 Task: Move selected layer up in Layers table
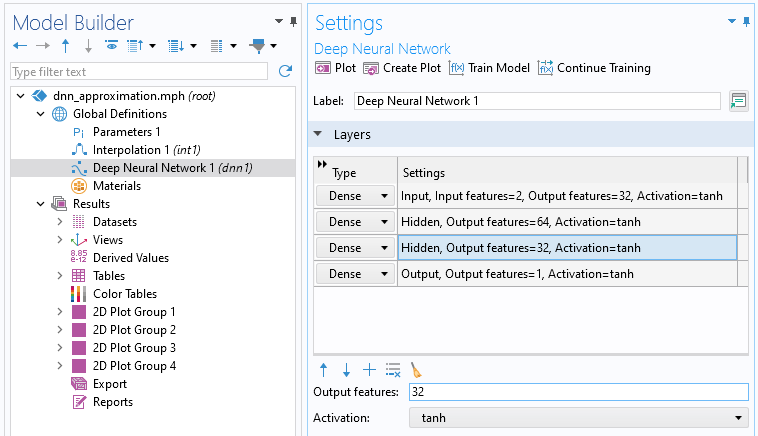(x=323, y=370)
